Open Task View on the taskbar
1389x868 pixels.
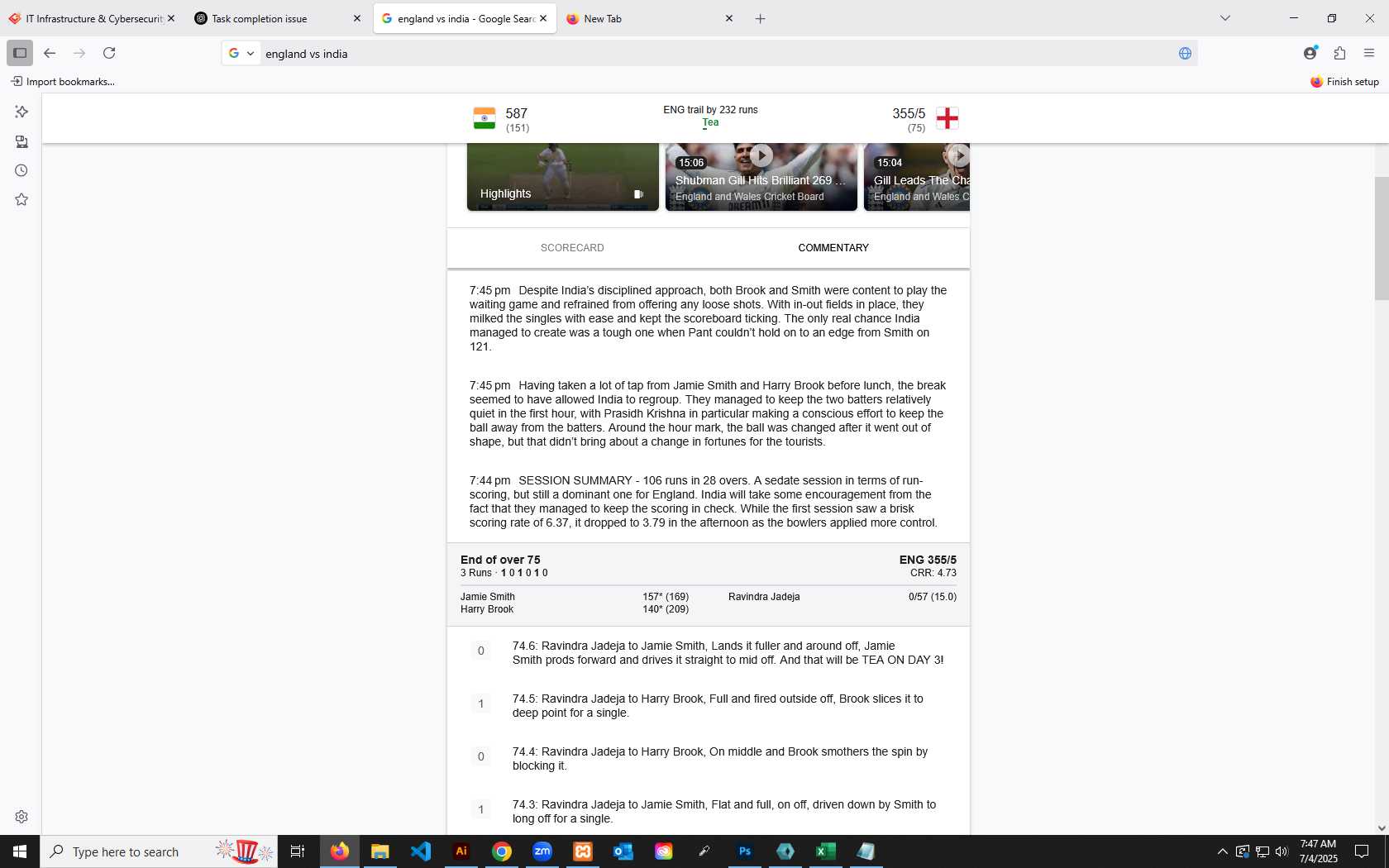[298, 851]
